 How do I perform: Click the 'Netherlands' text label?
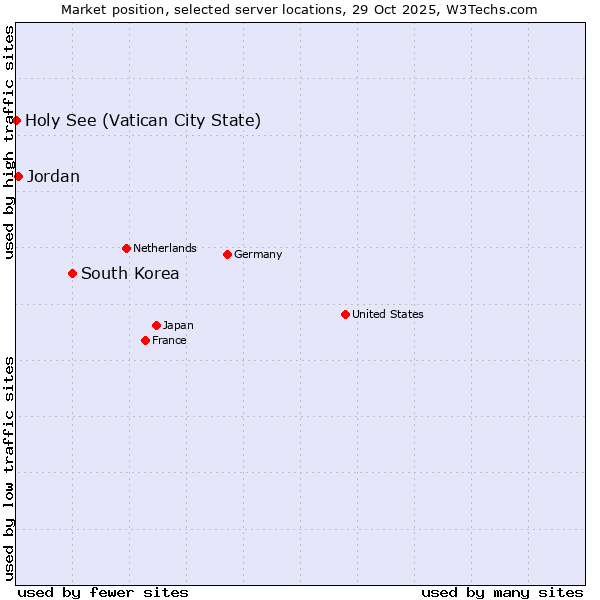pyautogui.click(x=164, y=248)
